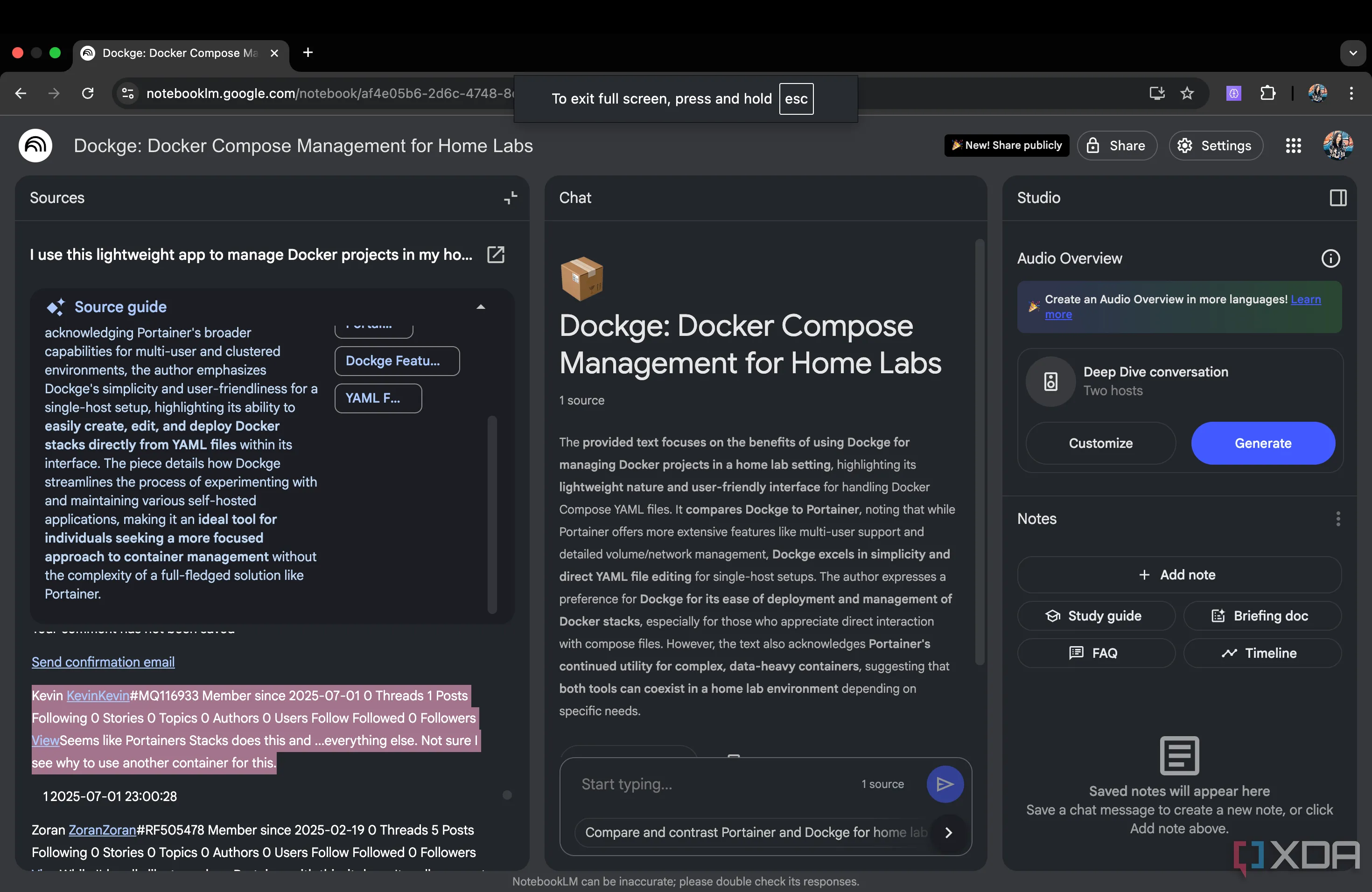The height and width of the screenshot is (892, 1372).
Task: Collapse the Source guide arrow
Action: click(481, 307)
